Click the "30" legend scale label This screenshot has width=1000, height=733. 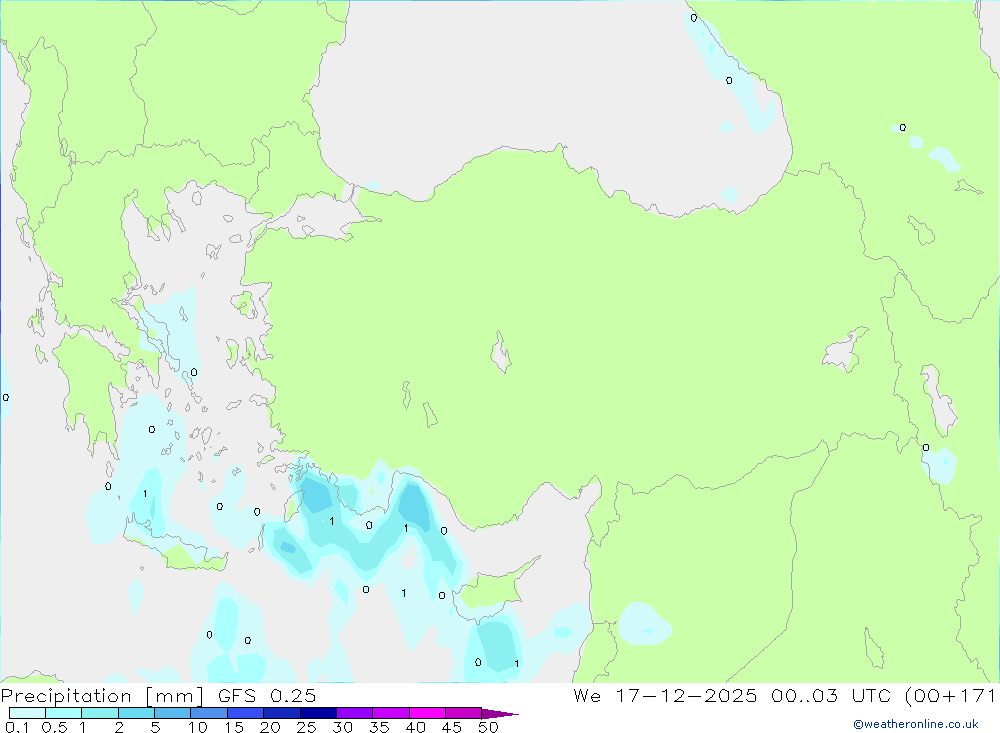tap(343, 727)
